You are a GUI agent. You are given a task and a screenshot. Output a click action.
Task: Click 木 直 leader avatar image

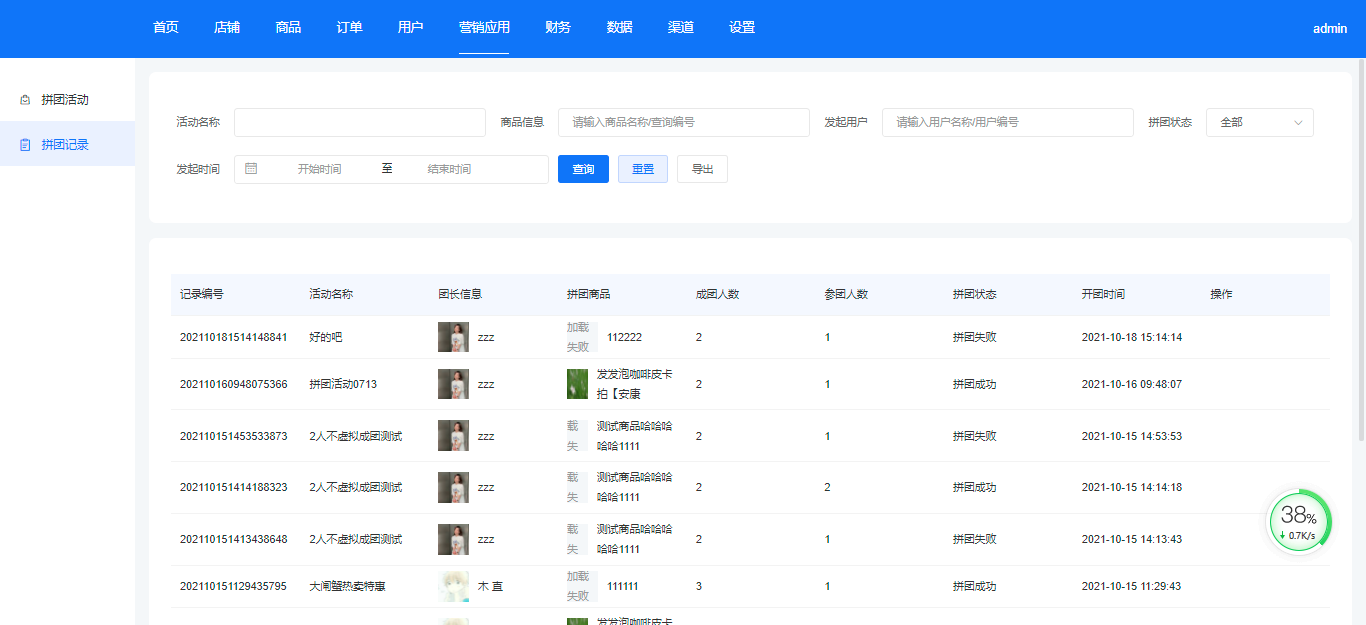[x=453, y=586]
